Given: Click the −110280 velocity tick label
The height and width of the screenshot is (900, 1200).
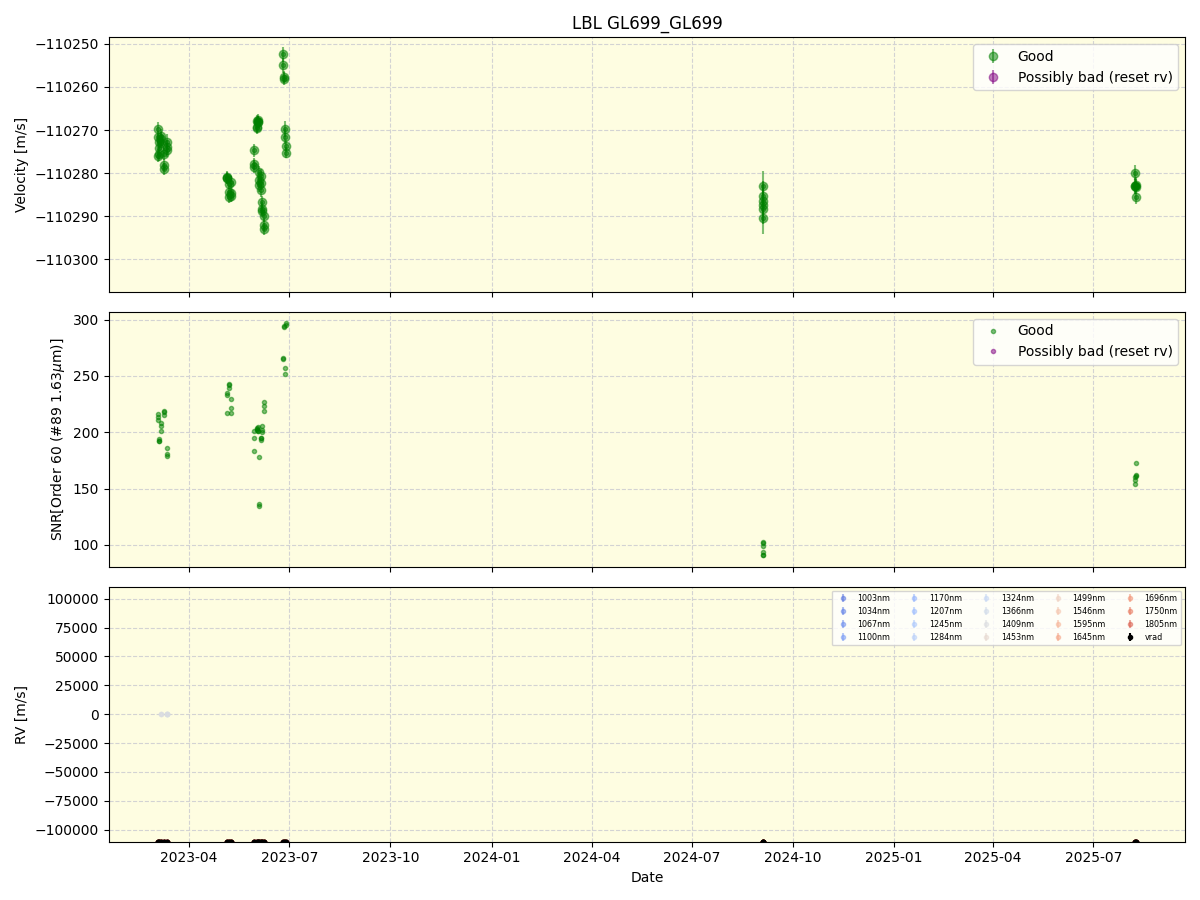Looking at the screenshot, I should (x=68, y=174).
